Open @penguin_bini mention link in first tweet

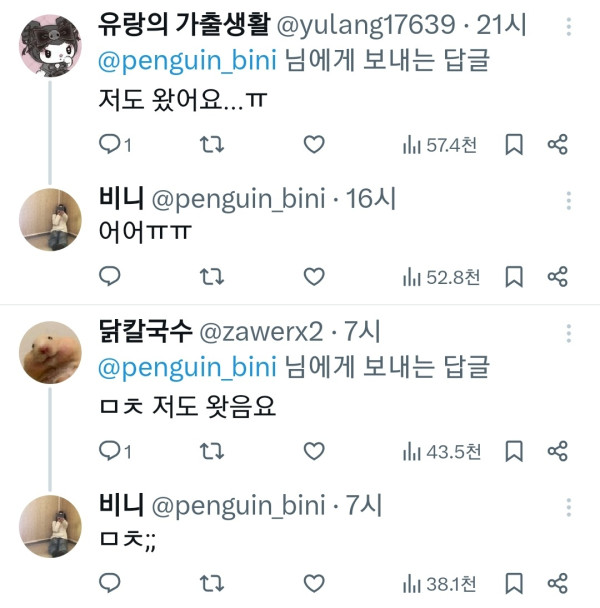187,61
